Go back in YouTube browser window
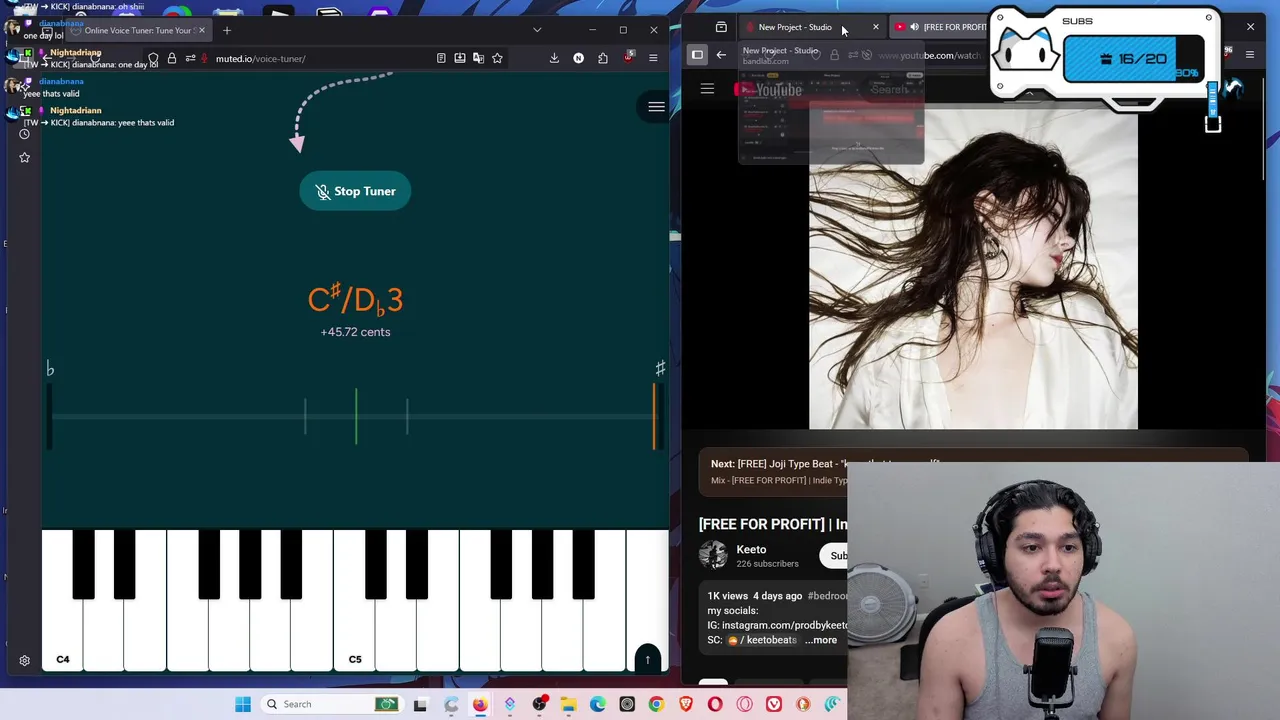This screenshot has height=720, width=1280. (721, 55)
